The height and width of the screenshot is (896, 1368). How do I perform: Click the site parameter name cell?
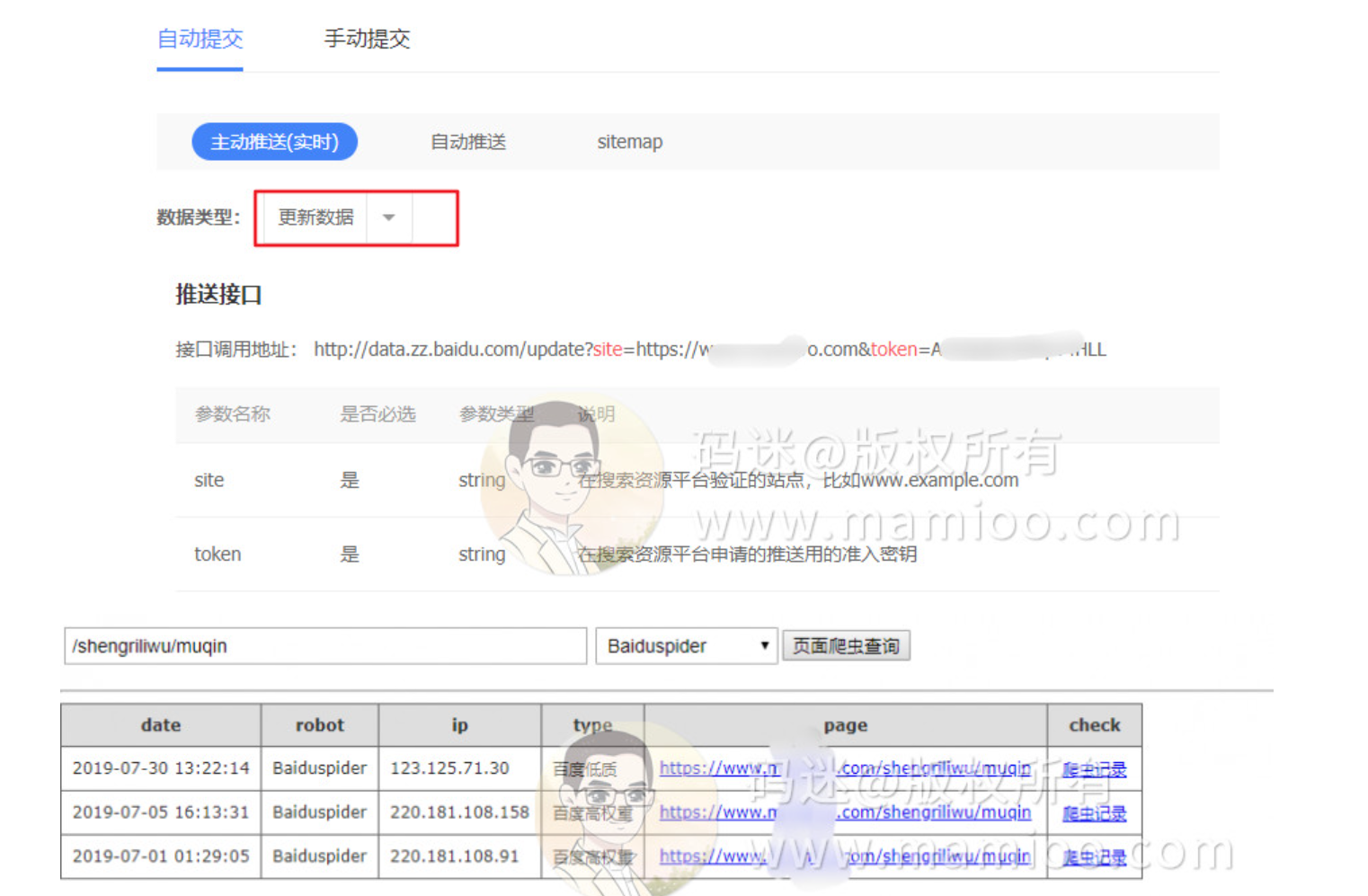click(x=209, y=481)
